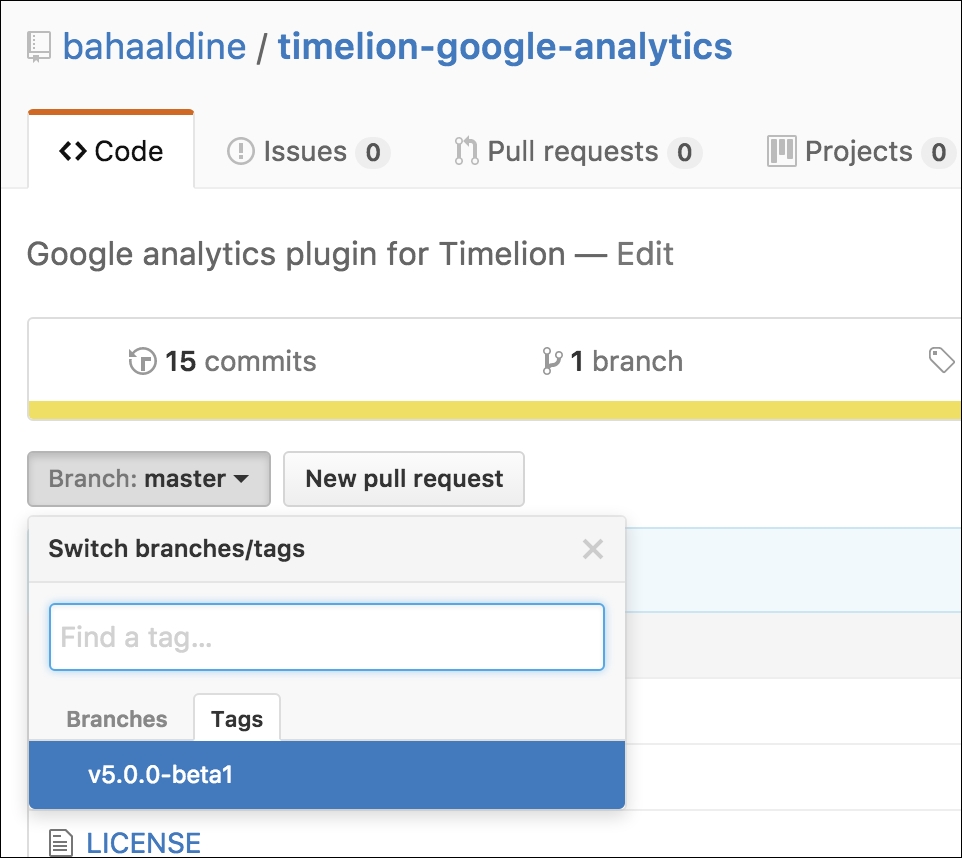Click the commits clock icon

point(142,361)
